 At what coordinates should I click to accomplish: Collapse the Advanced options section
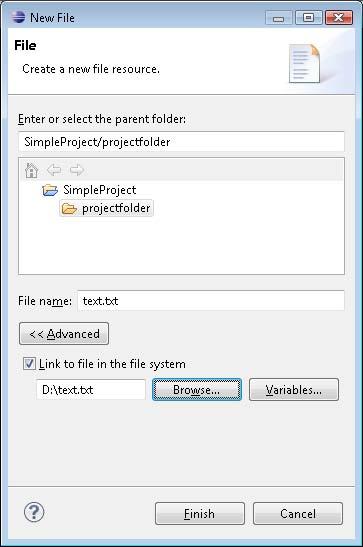[x=64, y=334]
